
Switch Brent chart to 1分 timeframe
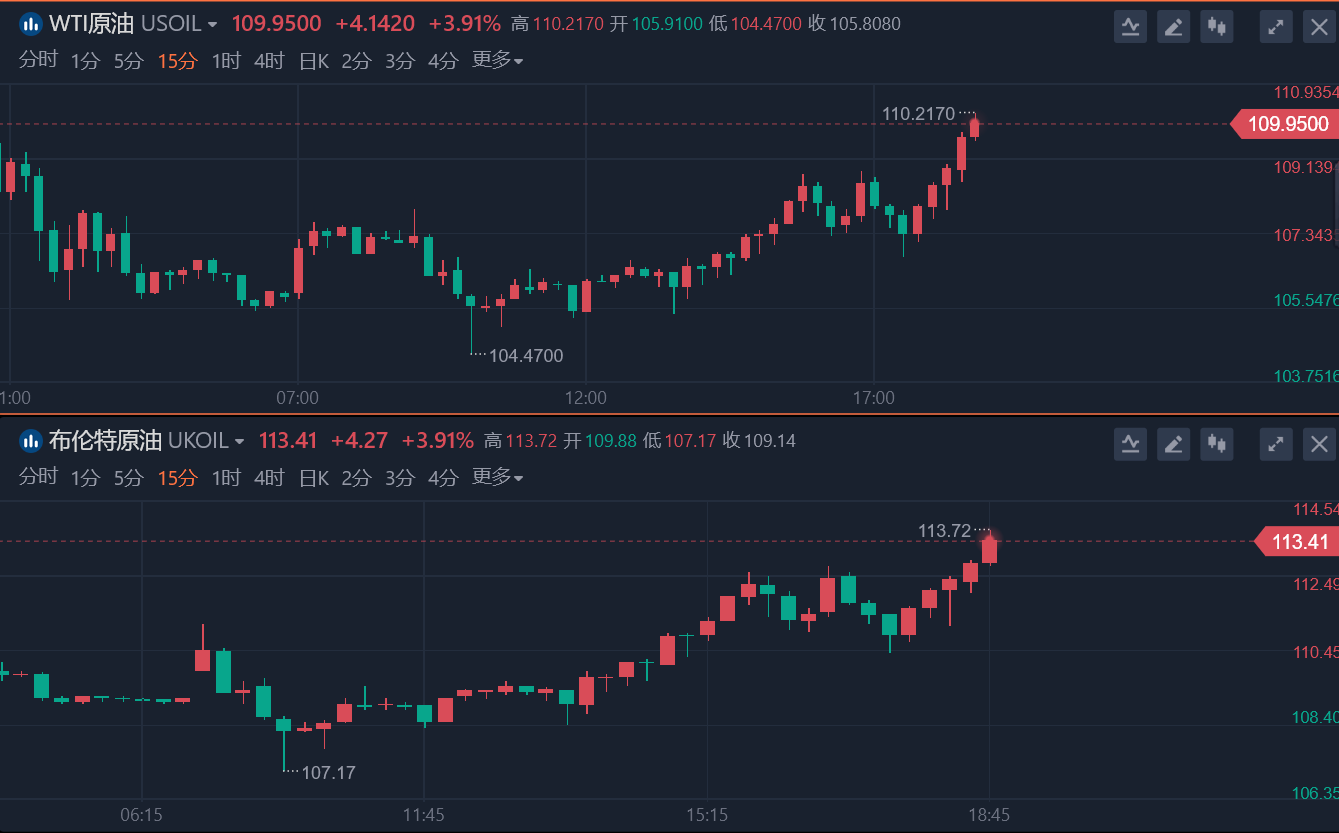point(85,478)
